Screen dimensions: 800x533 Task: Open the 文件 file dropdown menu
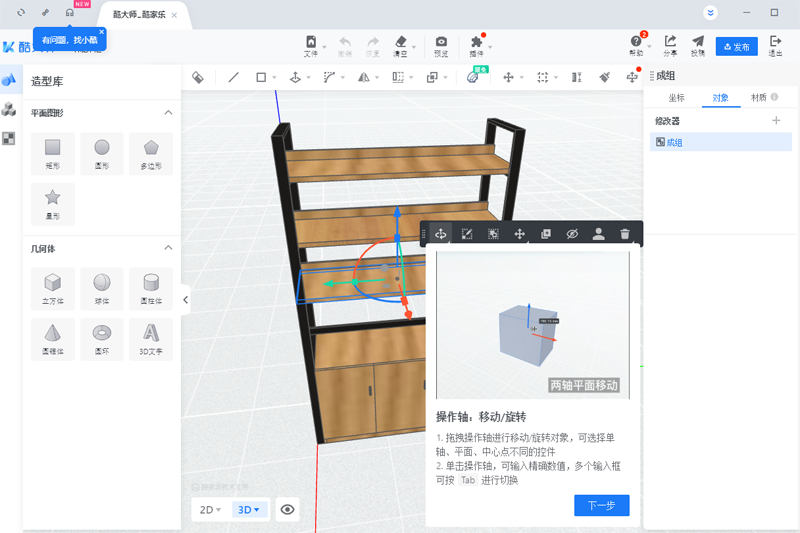tap(313, 46)
